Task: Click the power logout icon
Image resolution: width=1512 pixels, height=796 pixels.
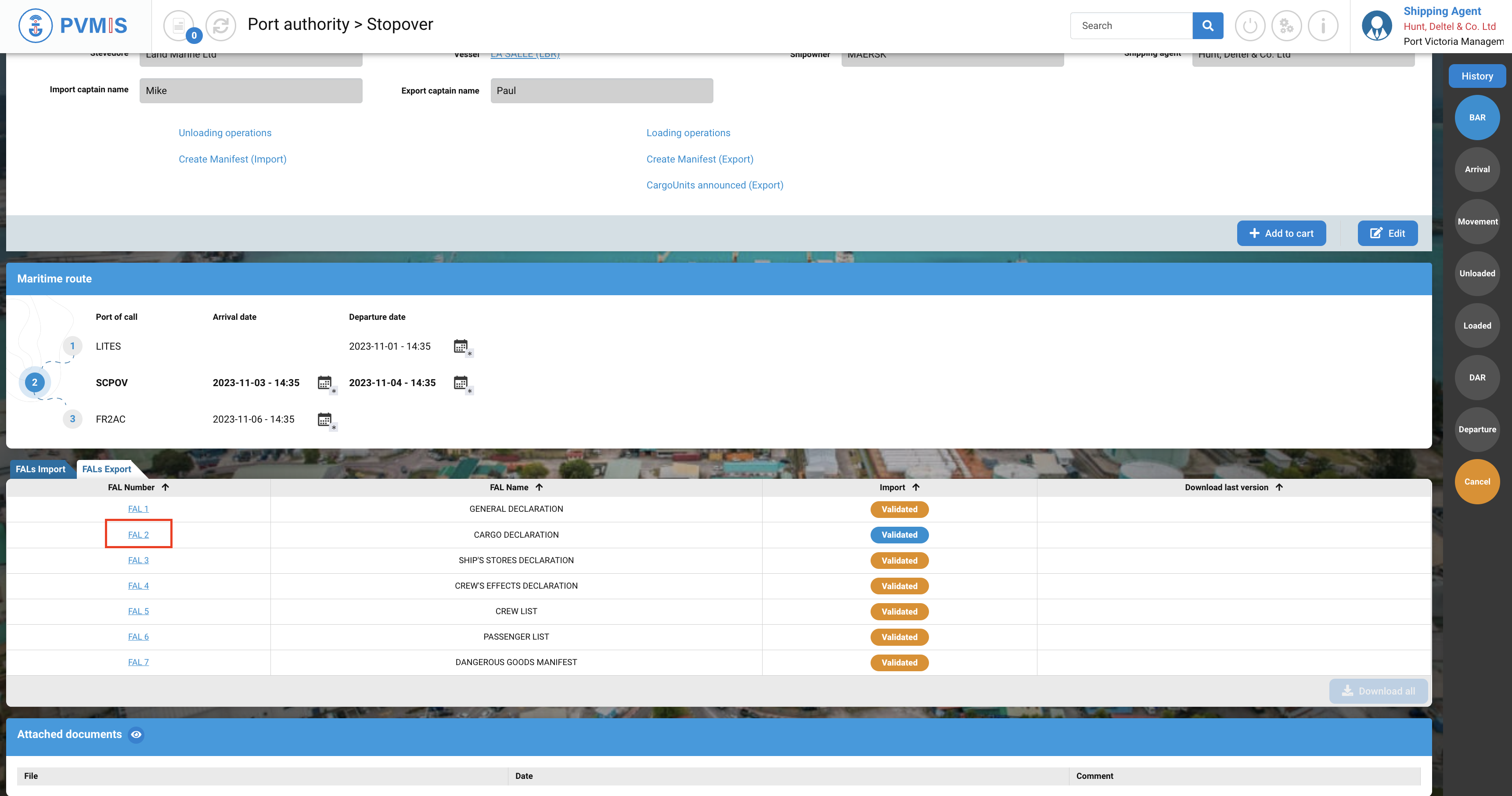Action: (1249, 26)
